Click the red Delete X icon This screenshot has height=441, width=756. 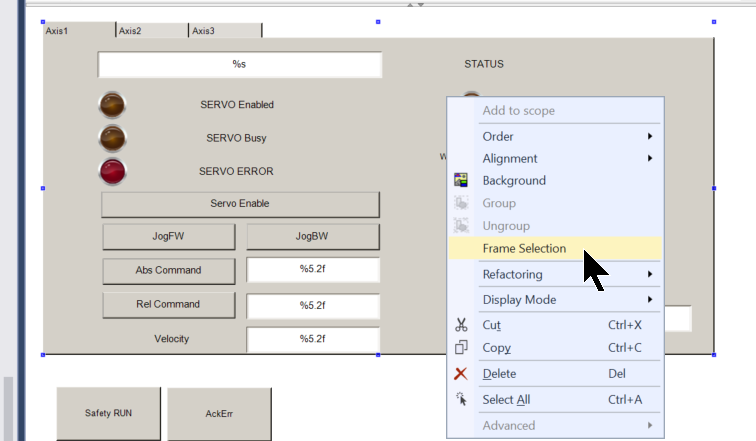[x=461, y=374]
